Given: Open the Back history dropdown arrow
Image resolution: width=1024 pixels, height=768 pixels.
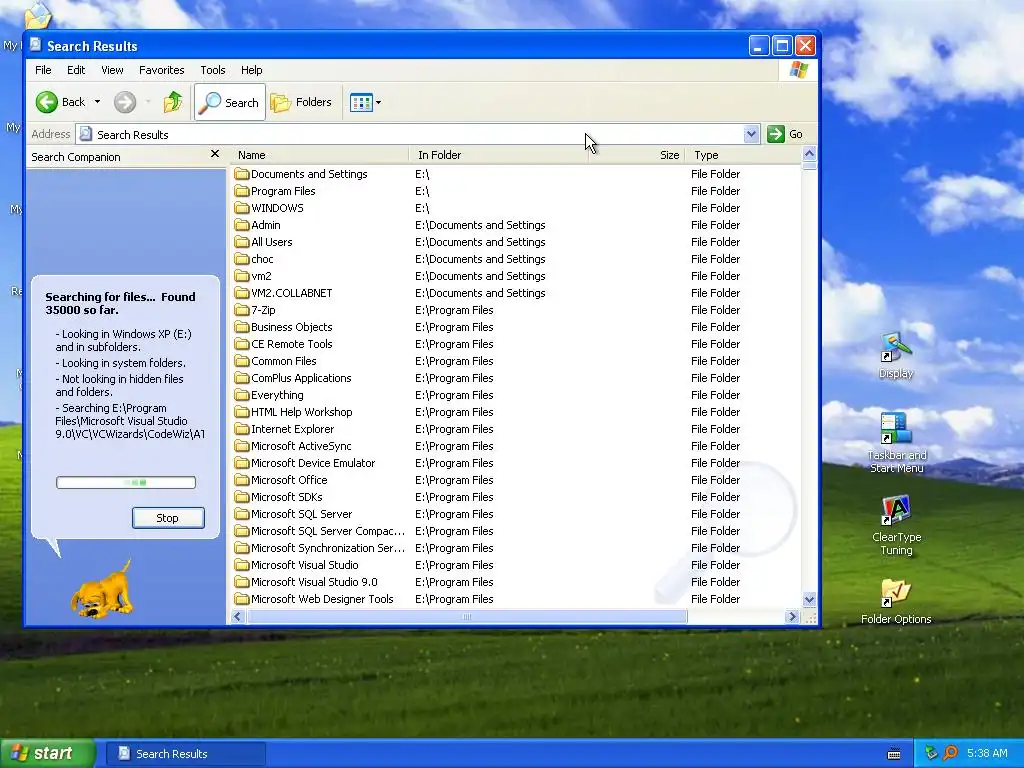Looking at the screenshot, I should point(97,102).
